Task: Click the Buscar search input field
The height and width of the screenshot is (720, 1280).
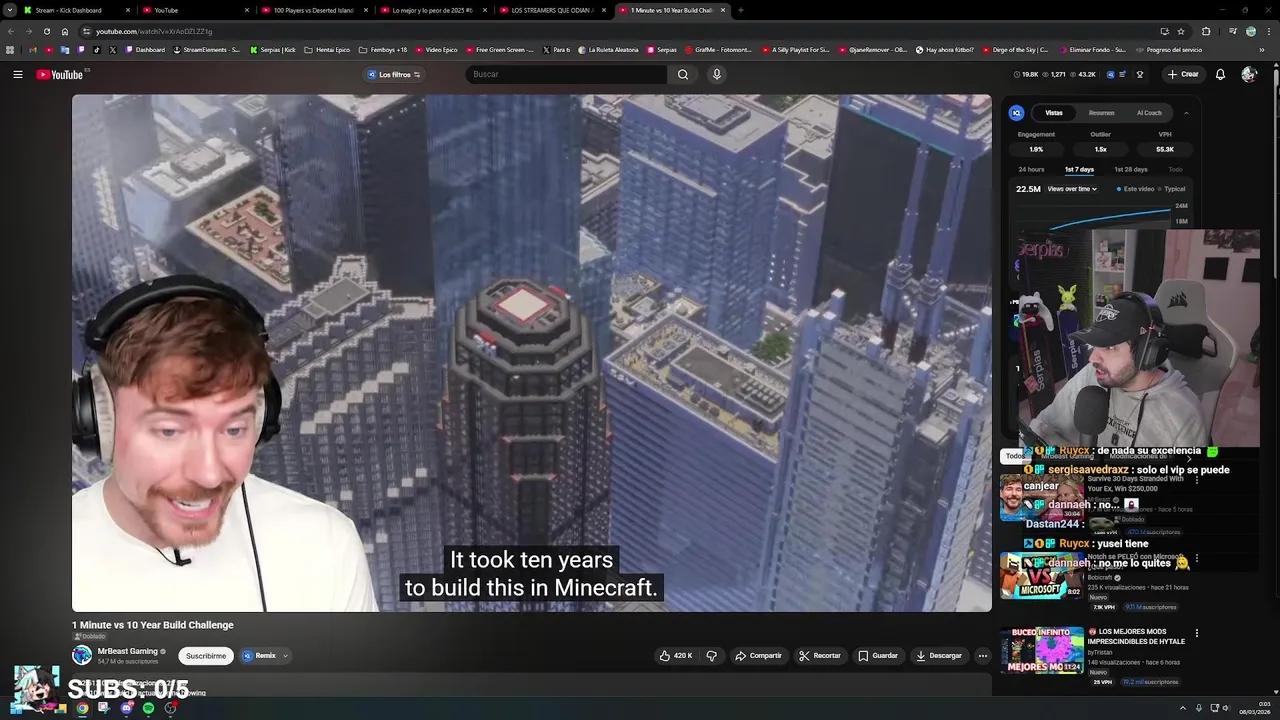Action: click(566, 74)
